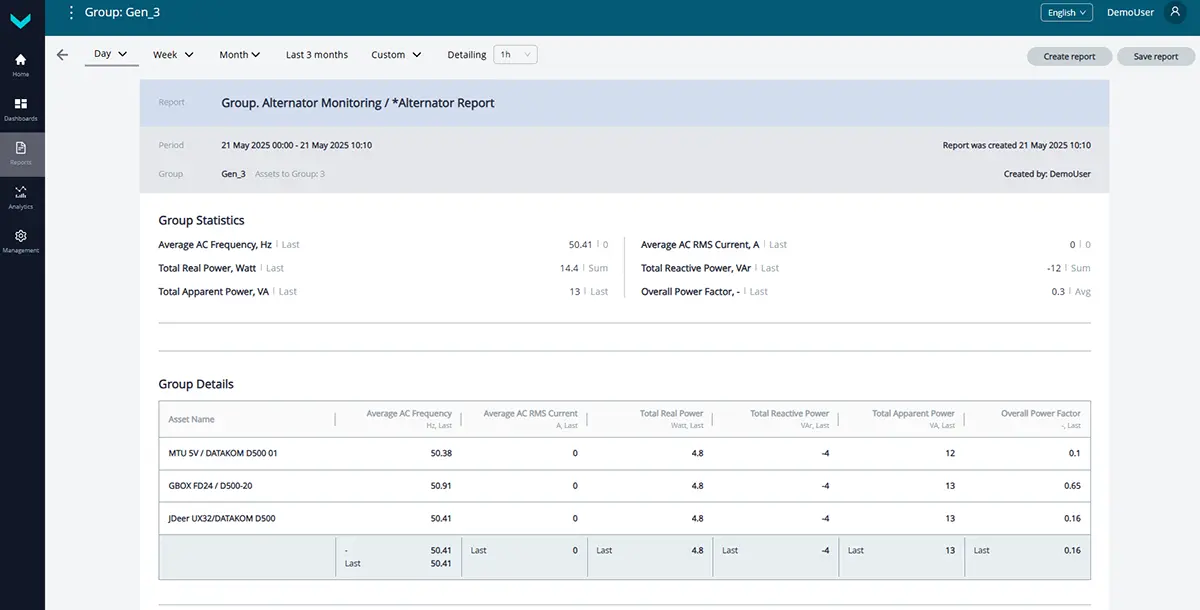
Task: Open Management settings gear
Action: coord(21,240)
